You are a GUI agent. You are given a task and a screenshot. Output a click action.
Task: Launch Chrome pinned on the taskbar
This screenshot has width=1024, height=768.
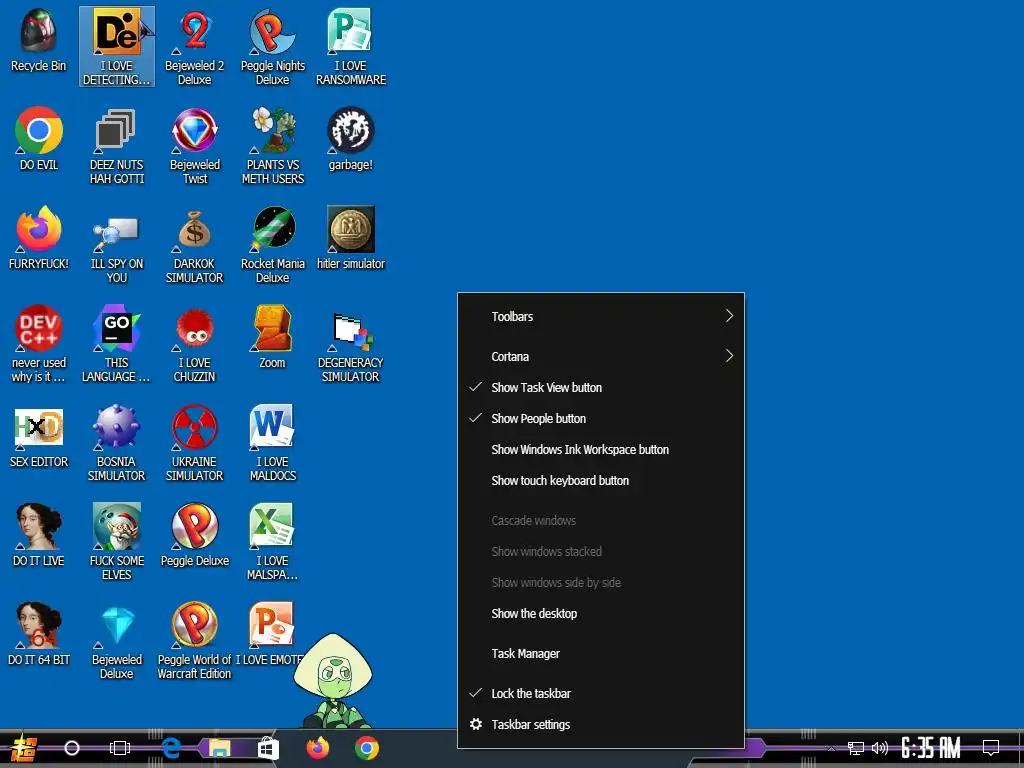click(x=367, y=748)
